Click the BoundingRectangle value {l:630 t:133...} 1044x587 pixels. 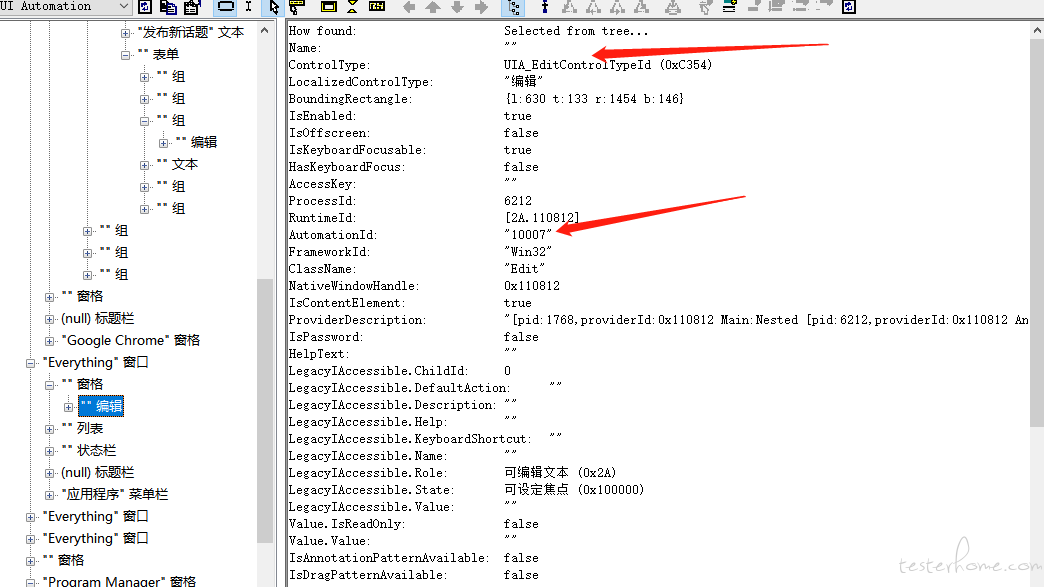point(595,98)
